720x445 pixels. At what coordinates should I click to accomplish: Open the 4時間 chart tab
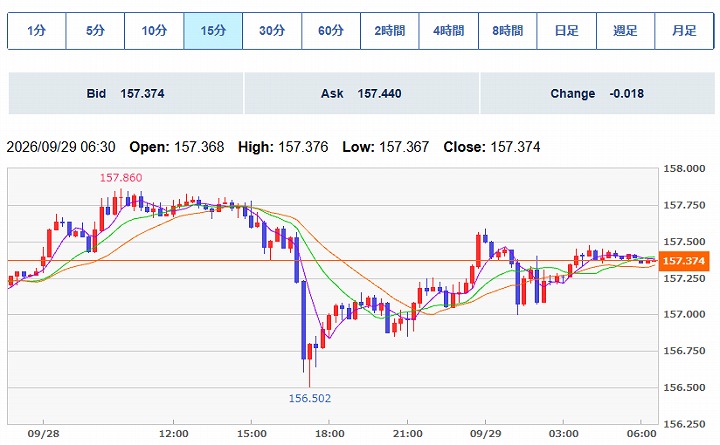tap(449, 31)
